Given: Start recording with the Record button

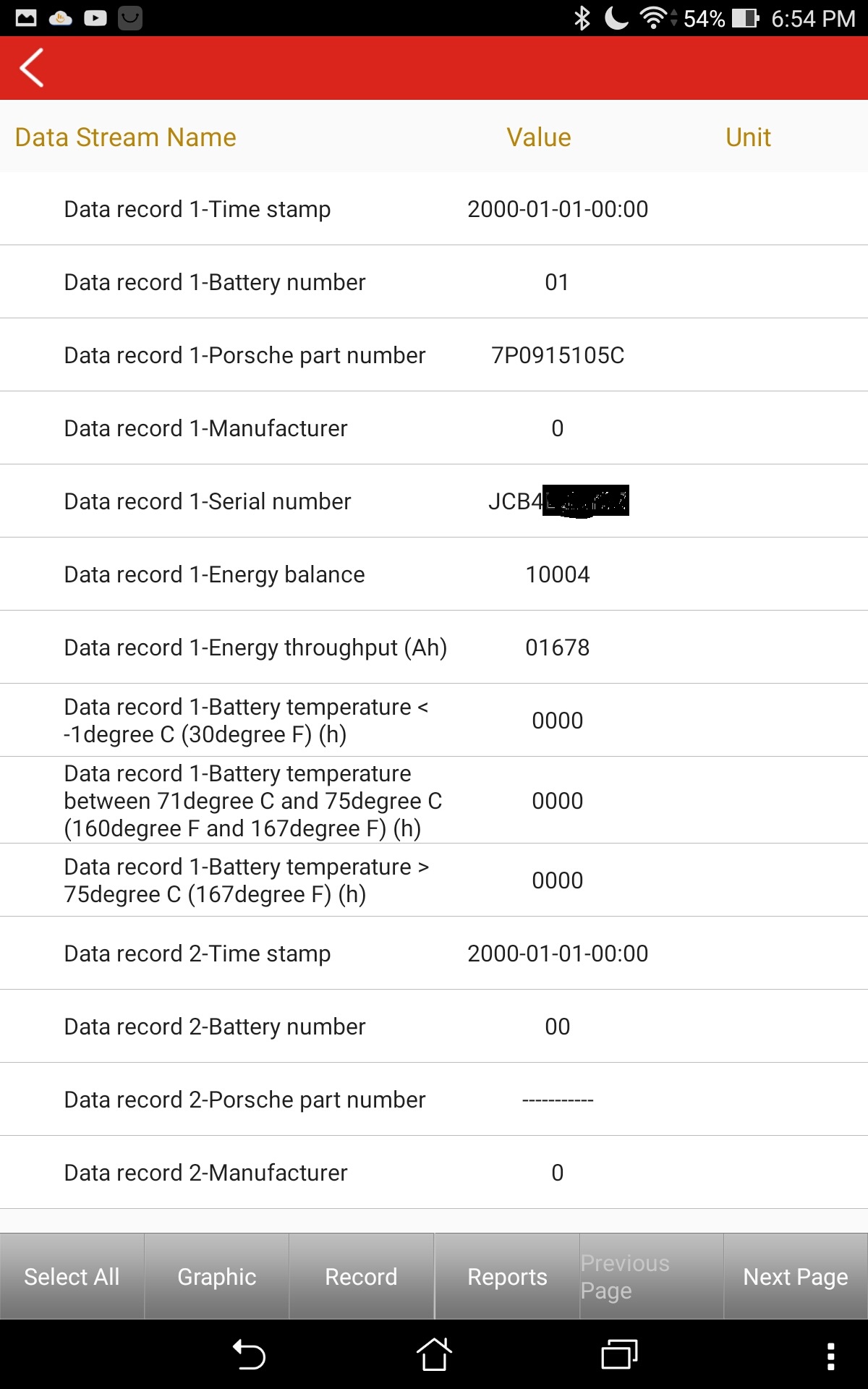Looking at the screenshot, I should (x=361, y=1277).
